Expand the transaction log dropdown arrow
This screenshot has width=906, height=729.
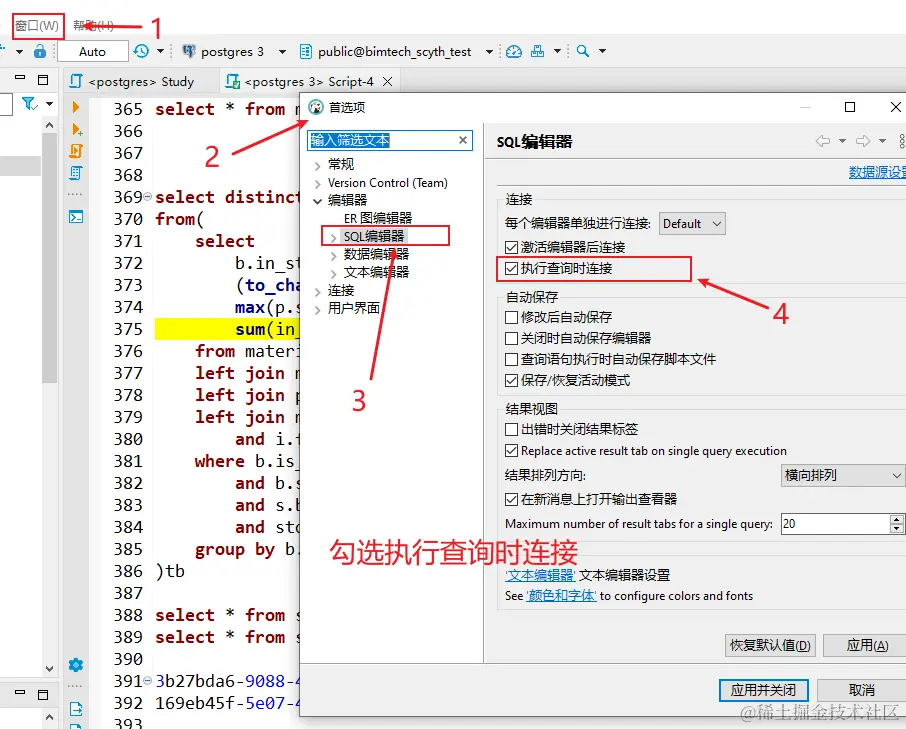161,51
